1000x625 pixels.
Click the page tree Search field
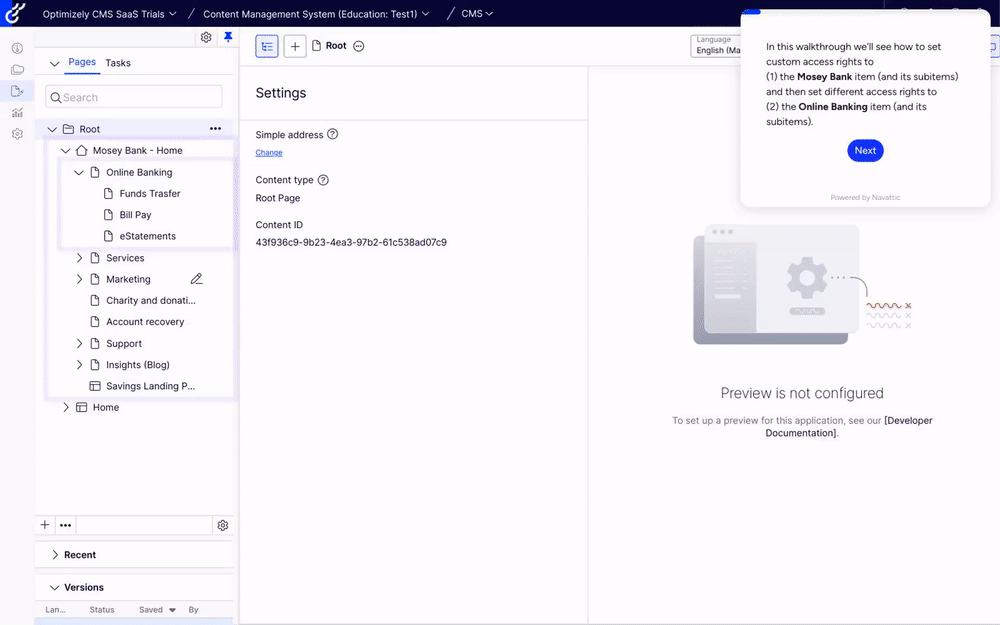pyautogui.click(x=134, y=97)
